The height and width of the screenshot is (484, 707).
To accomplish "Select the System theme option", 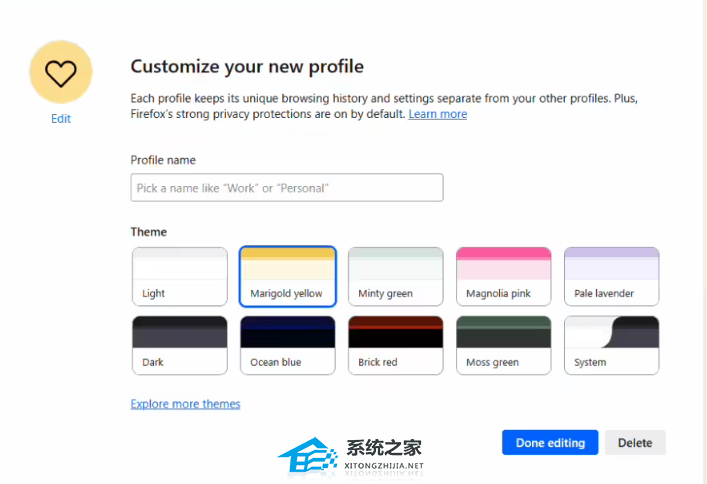I will (611, 346).
